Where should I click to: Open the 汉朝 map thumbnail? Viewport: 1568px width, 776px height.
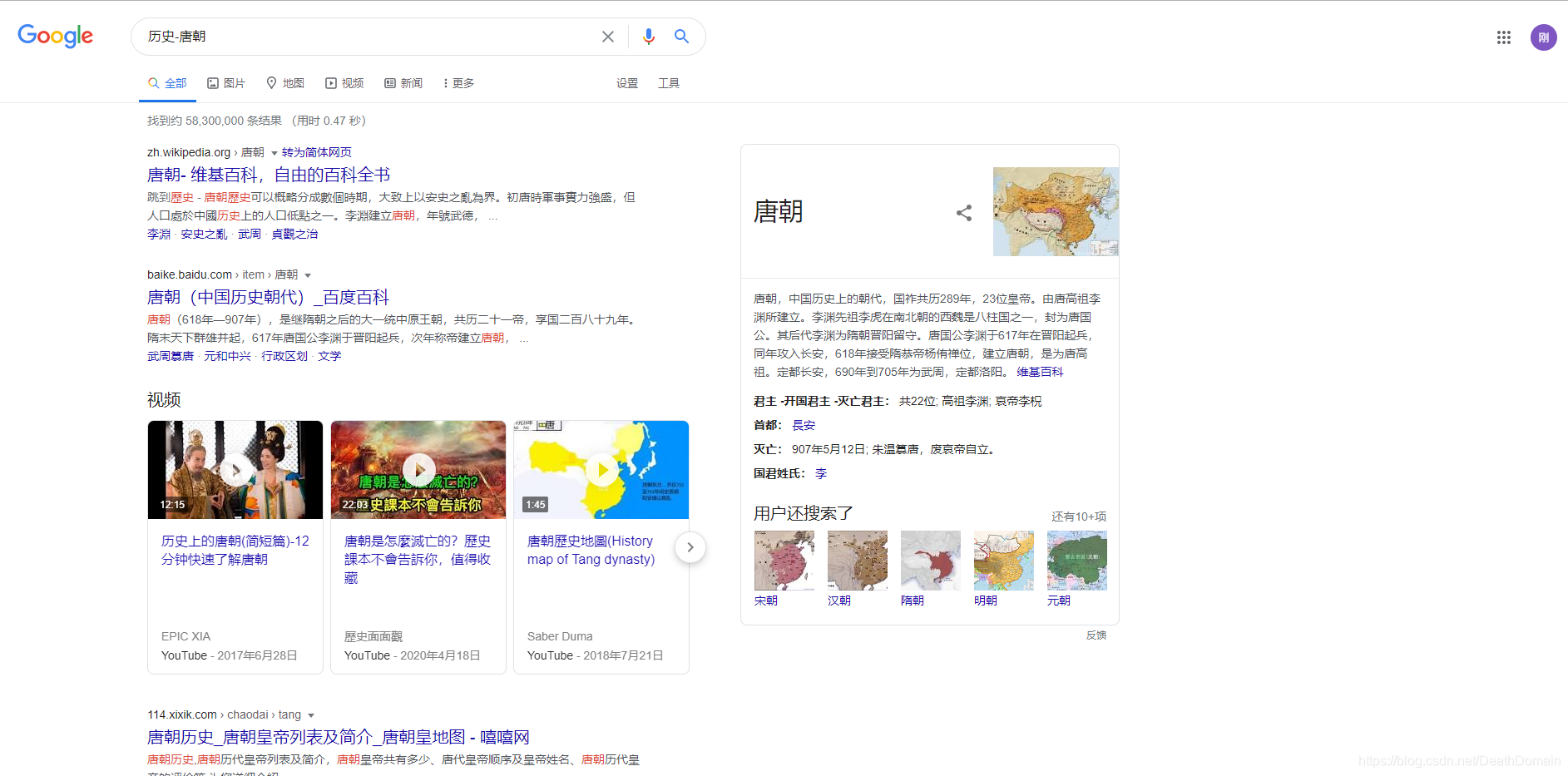click(x=857, y=561)
